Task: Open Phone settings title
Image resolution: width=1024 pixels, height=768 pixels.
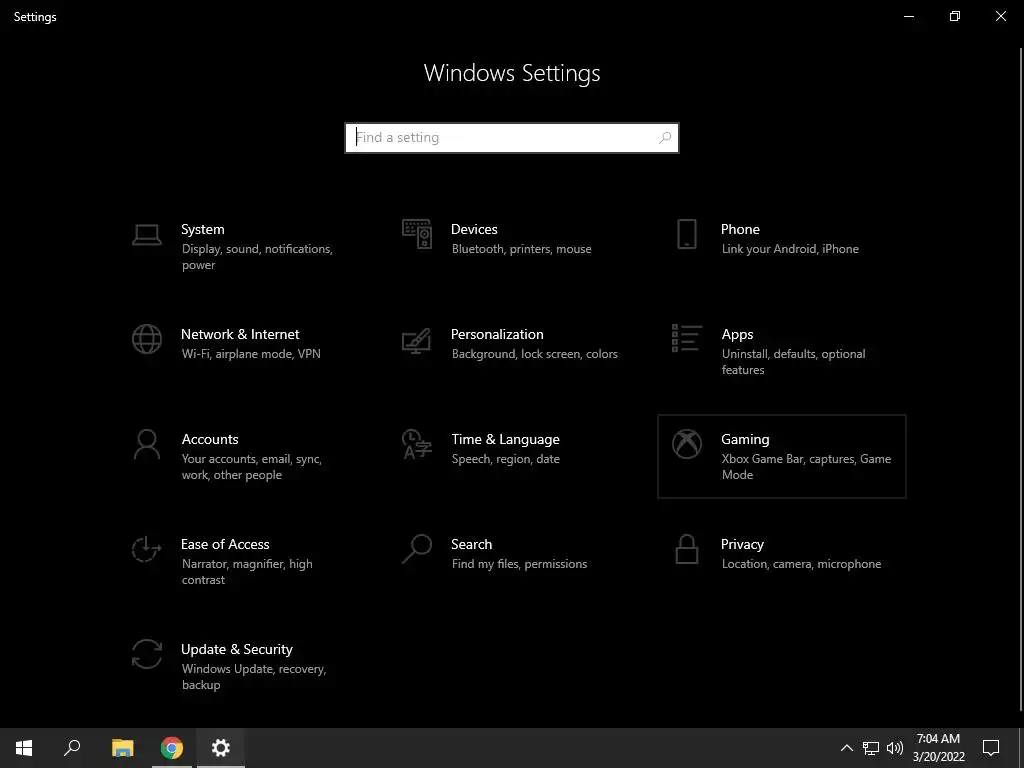Action: point(740,229)
